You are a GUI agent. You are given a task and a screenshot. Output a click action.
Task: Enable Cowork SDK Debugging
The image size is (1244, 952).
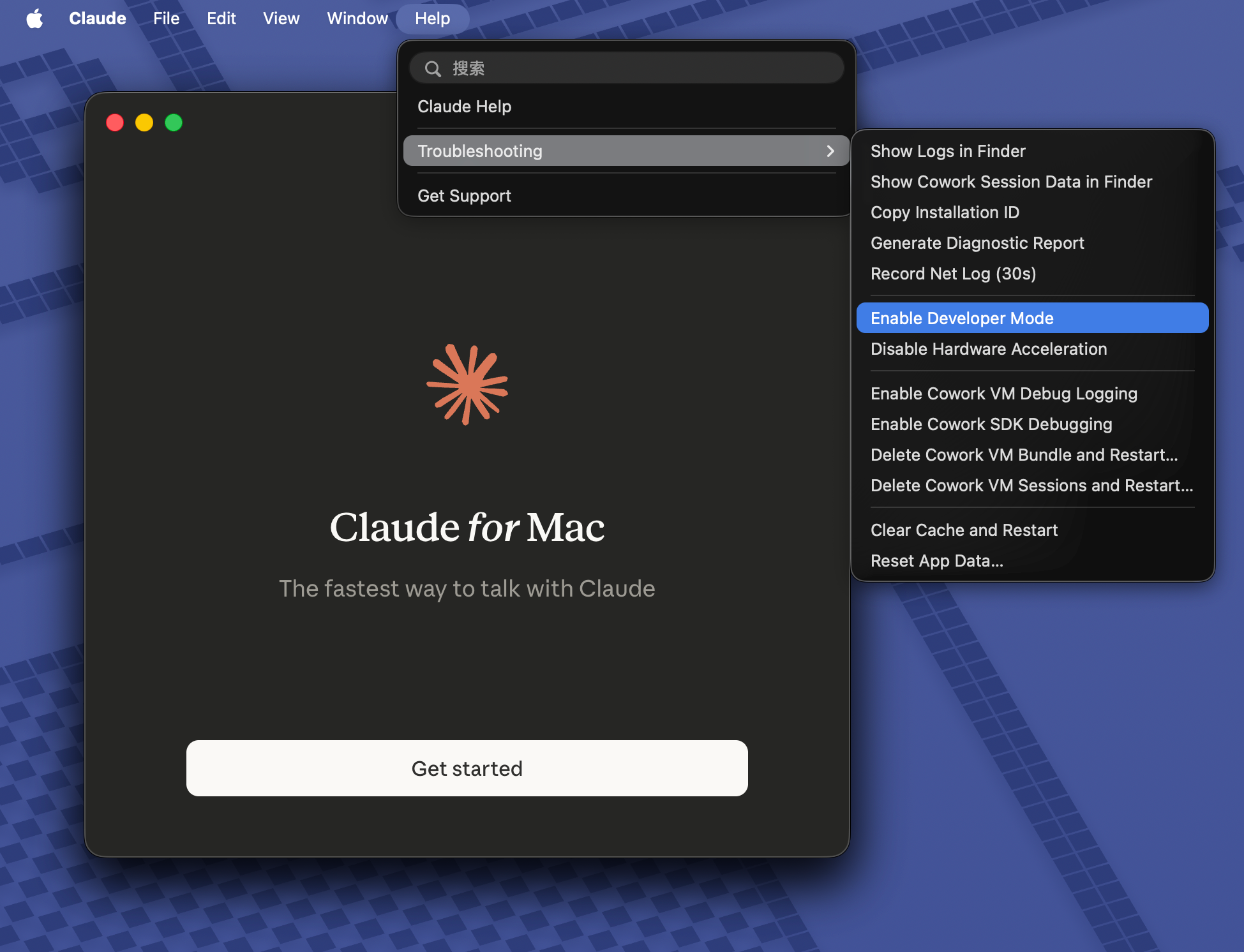click(x=1033, y=424)
